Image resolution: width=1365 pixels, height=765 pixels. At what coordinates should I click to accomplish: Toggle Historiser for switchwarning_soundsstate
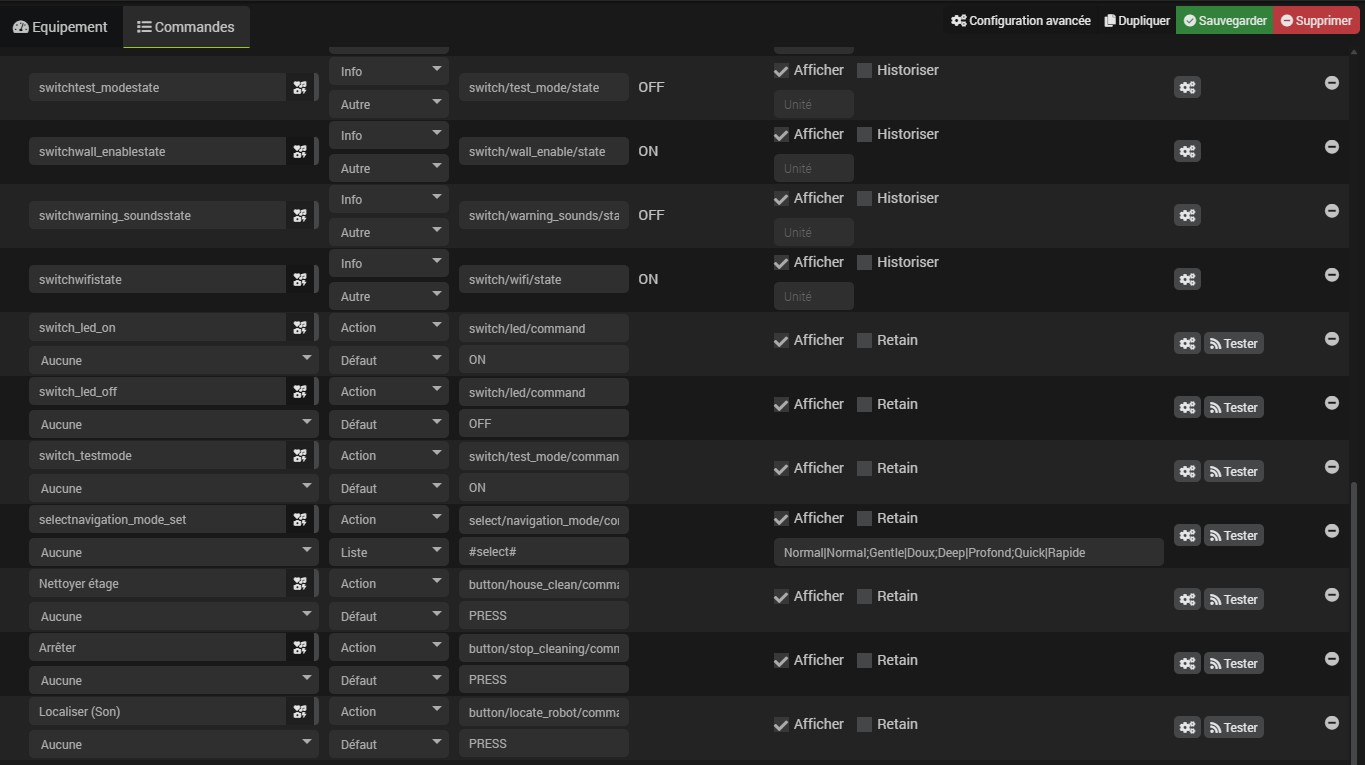[865, 199]
